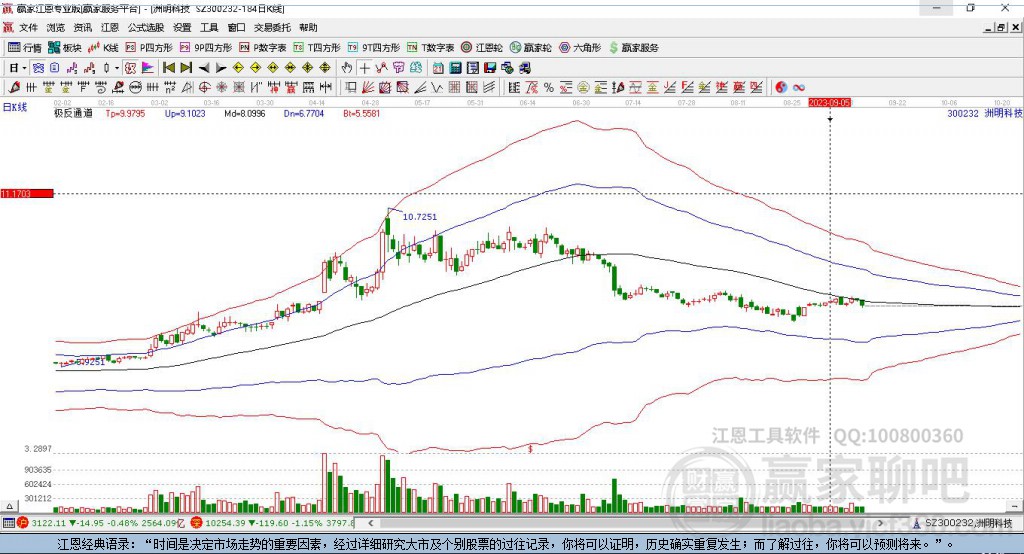Open the 交易委托 menu
Viewport: 1024px width, 554px height.
[x=272, y=27]
